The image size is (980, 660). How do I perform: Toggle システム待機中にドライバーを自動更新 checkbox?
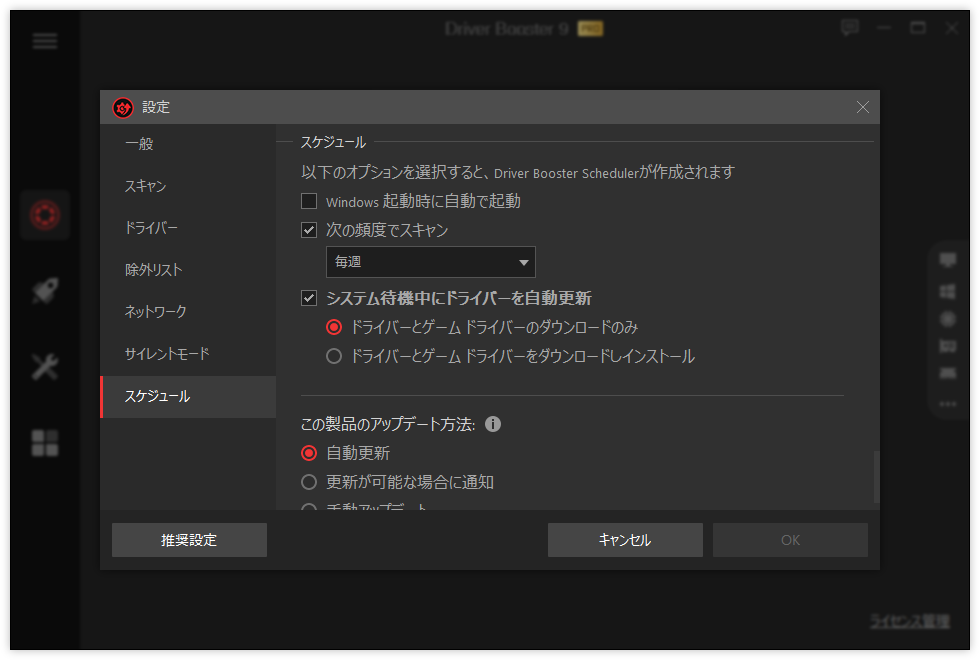point(309,298)
